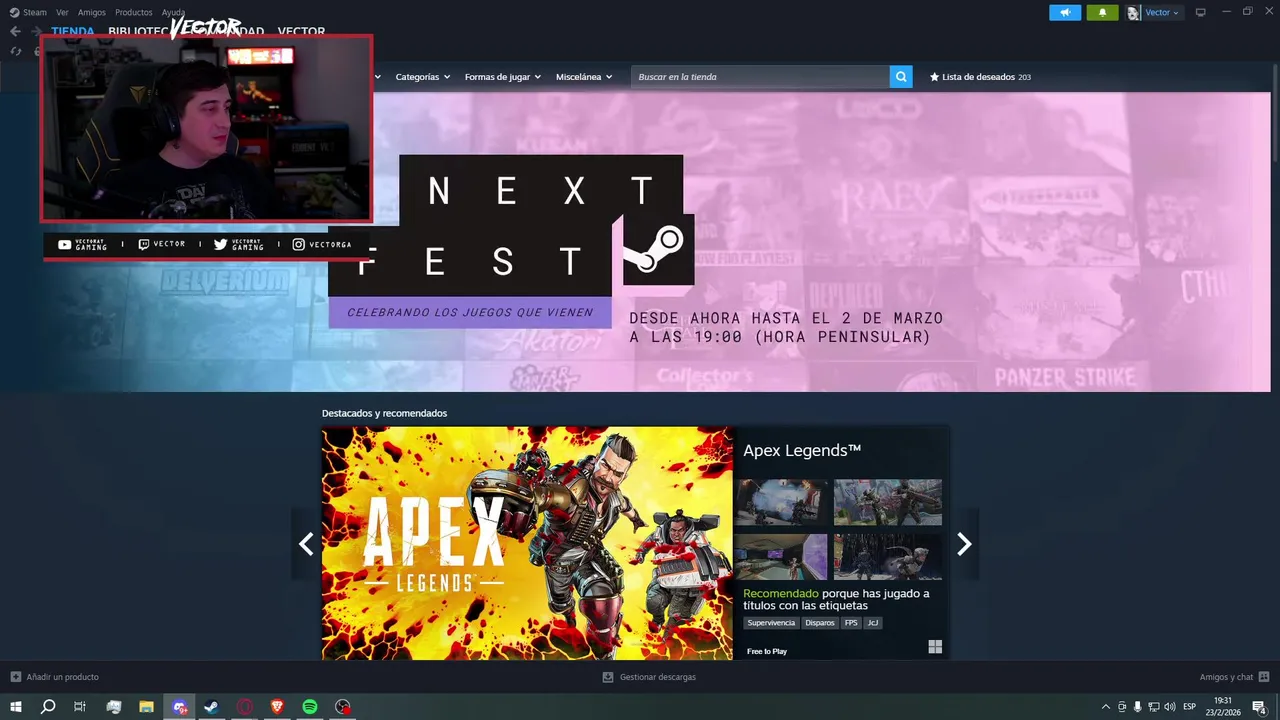
Task: Click the search magnifier button in store
Action: pos(901,77)
